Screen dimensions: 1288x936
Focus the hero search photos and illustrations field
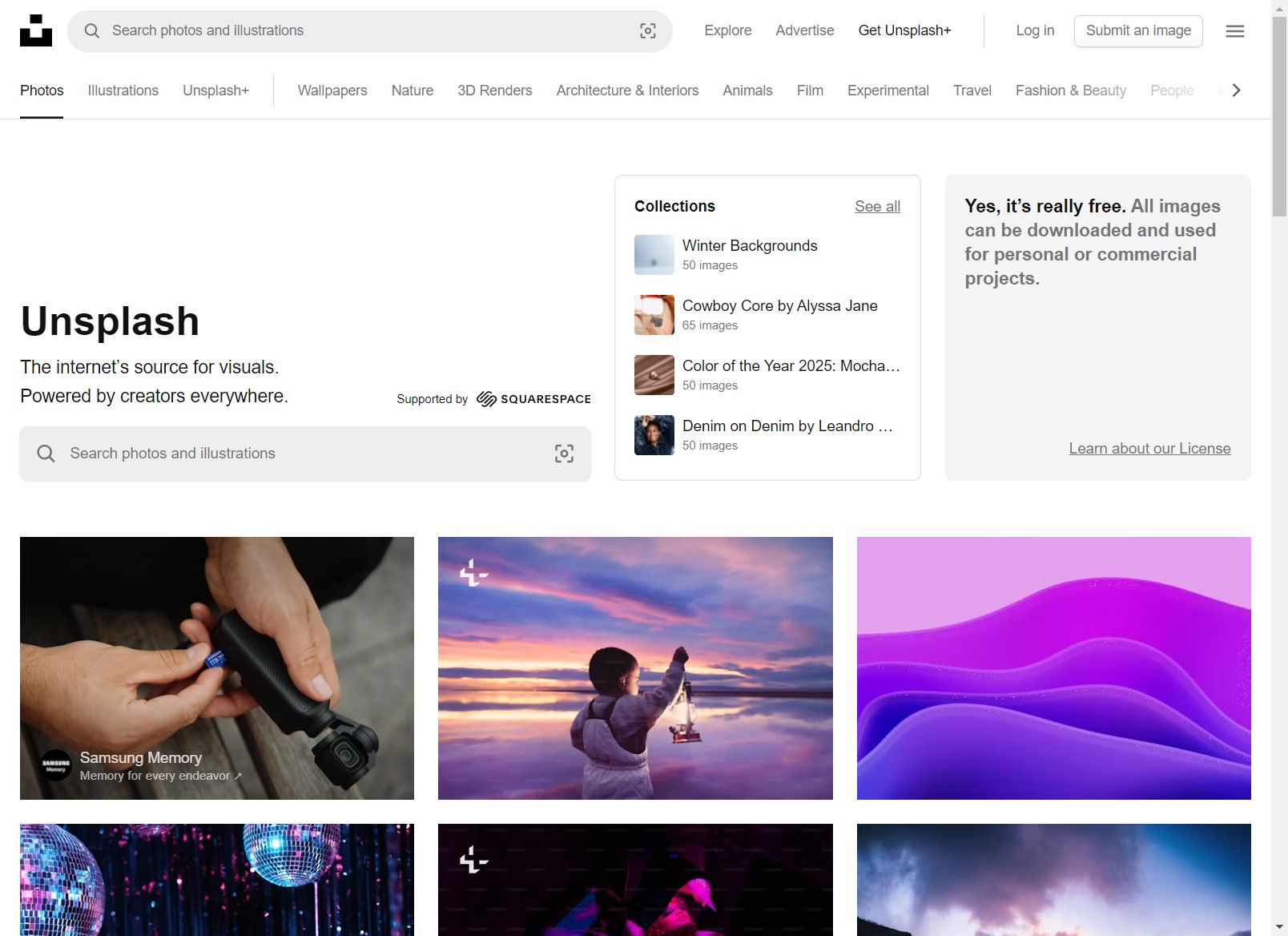point(304,454)
